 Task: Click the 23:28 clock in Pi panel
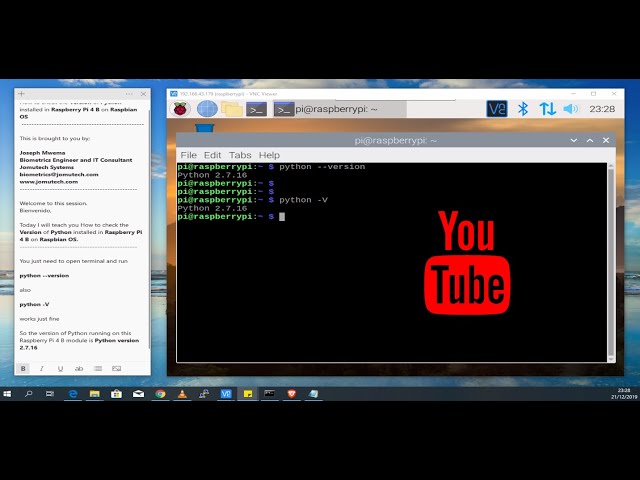pyautogui.click(x=602, y=109)
